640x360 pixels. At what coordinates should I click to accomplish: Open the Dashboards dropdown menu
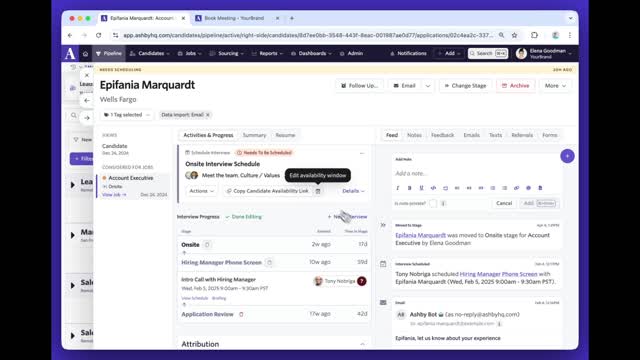coord(311,53)
